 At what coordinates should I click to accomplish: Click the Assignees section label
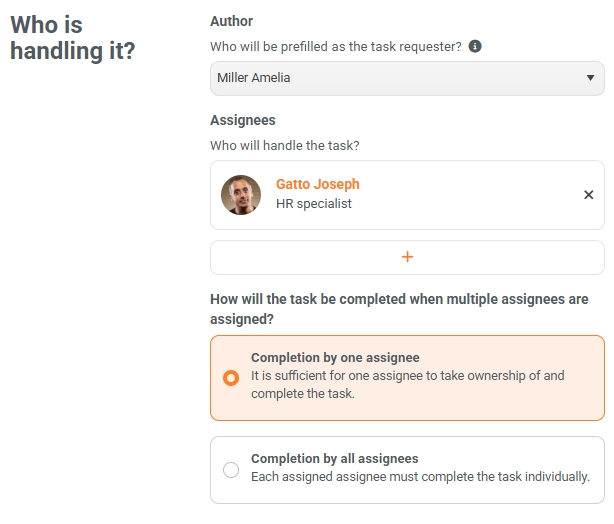(243, 120)
